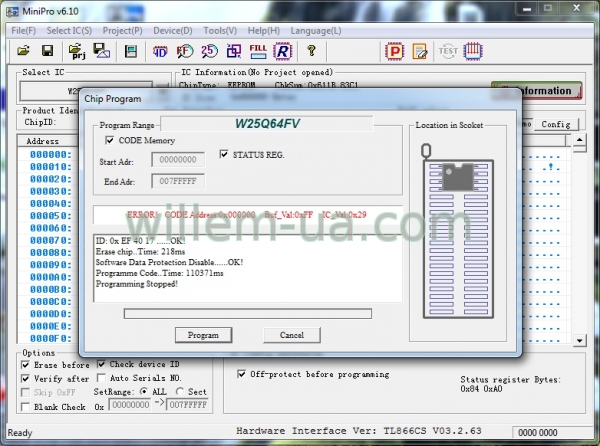This screenshot has height=446, width=600.
Task: Click the W25Q64FV chip name label
Action: [x=267, y=124]
